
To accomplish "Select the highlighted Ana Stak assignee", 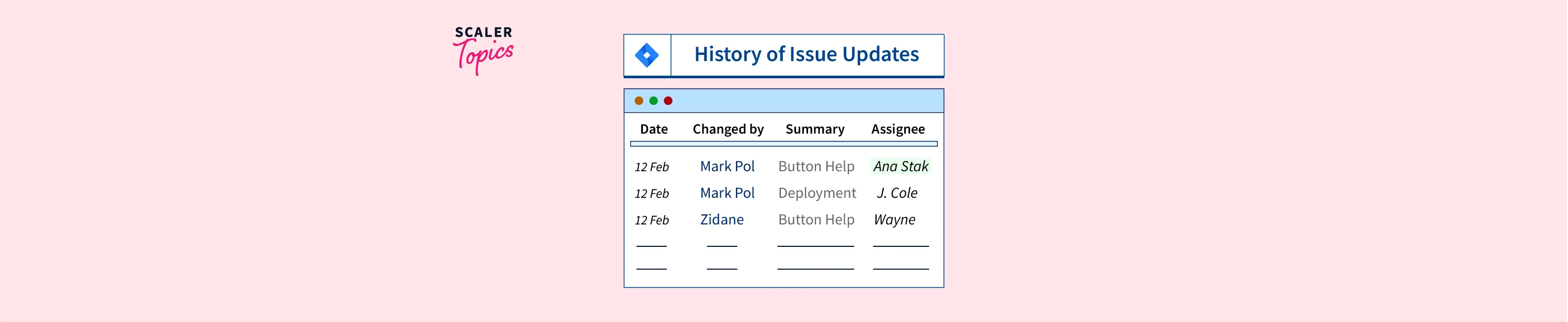I will click(900, 166).
